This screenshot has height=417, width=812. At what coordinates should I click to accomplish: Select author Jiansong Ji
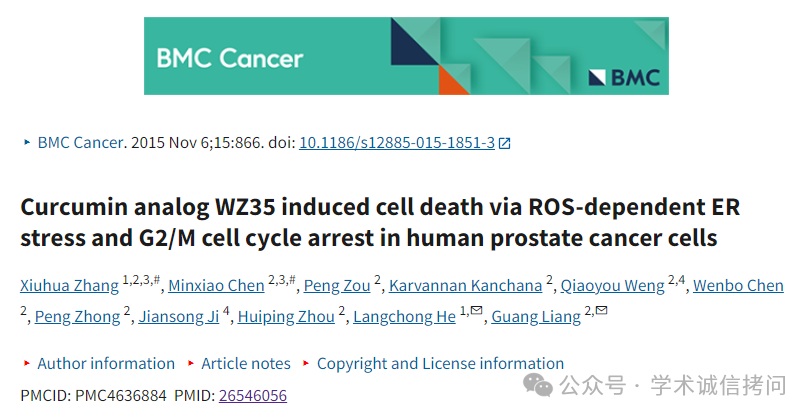point(179,317)
